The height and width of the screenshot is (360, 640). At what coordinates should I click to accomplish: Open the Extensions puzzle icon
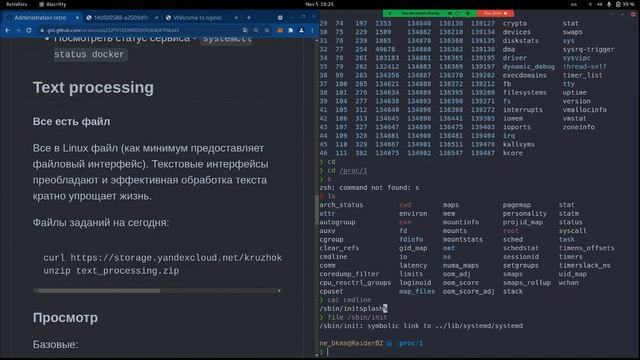(x=291, y=30)
